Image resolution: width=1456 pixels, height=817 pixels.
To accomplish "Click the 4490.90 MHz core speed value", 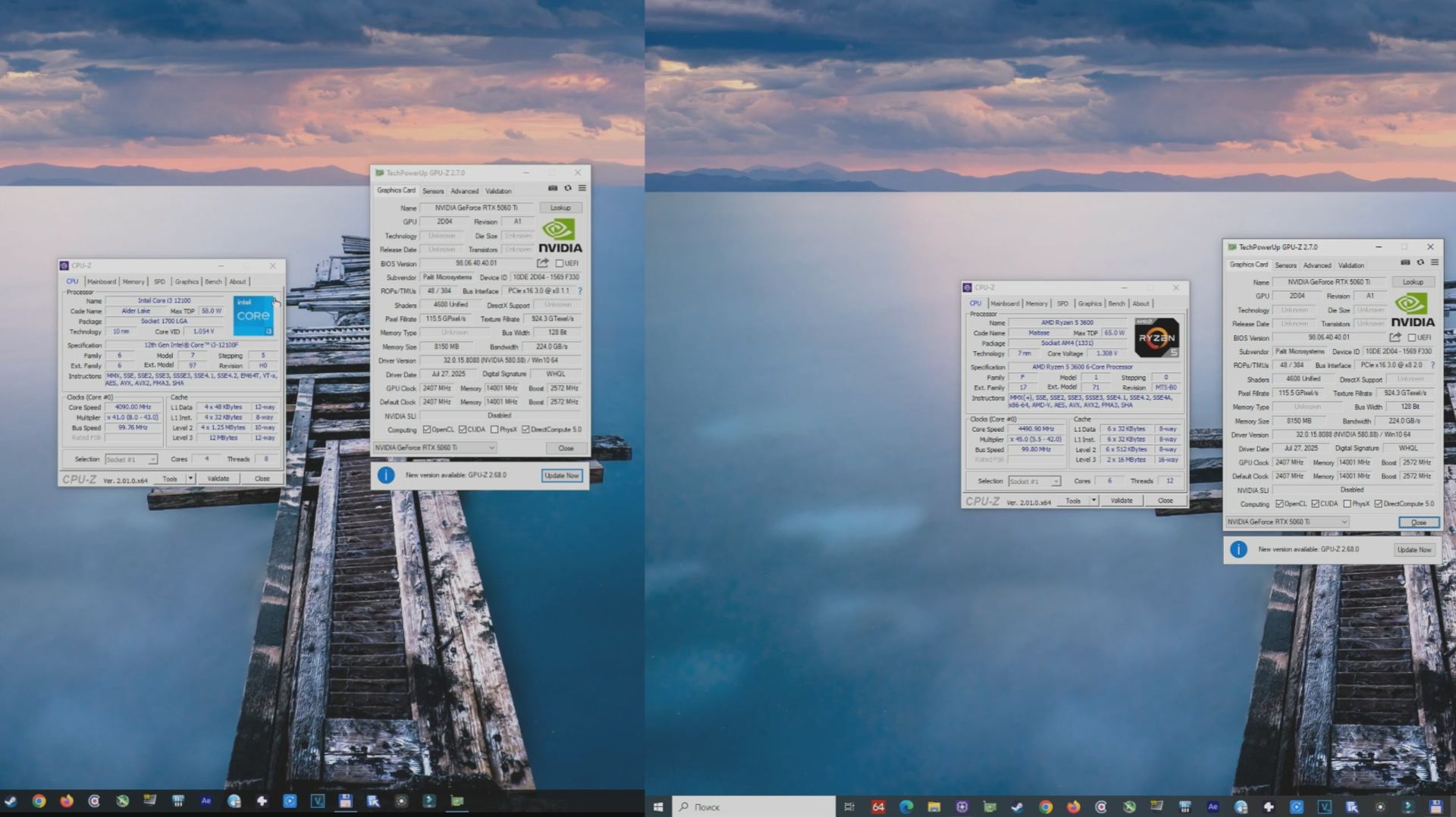I will 1036,429.
